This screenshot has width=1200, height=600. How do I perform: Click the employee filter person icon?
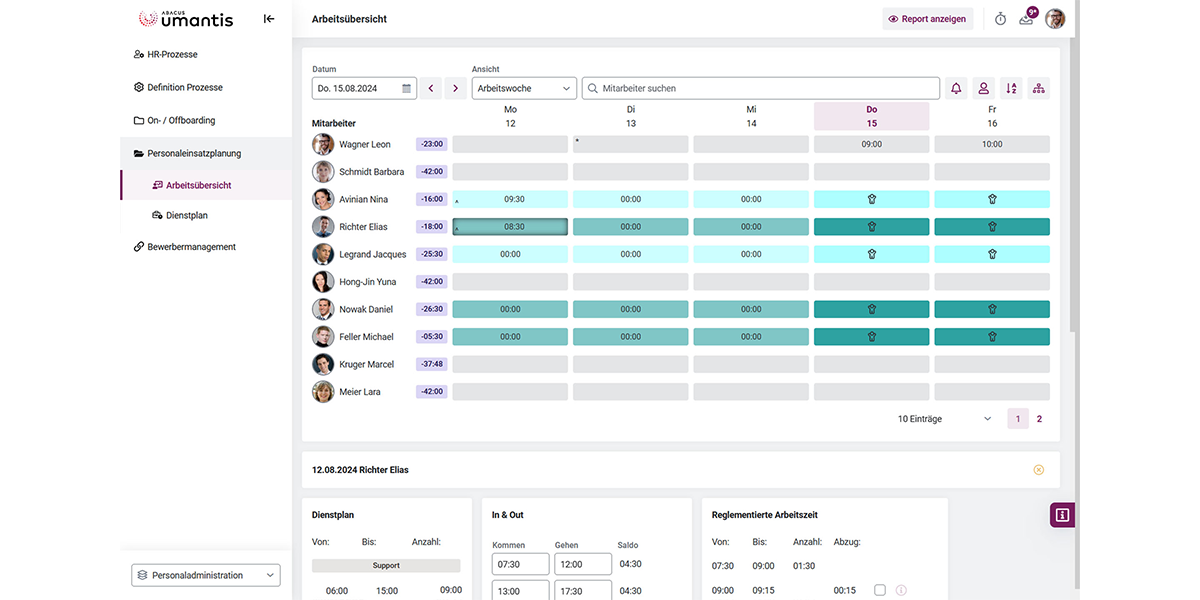point(983,88)
